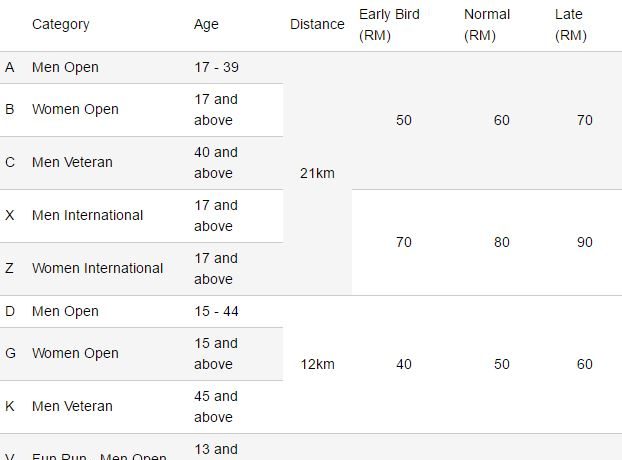The image size is (622, 460).
Task: Select the Distance column header
Action: point(317,25)
